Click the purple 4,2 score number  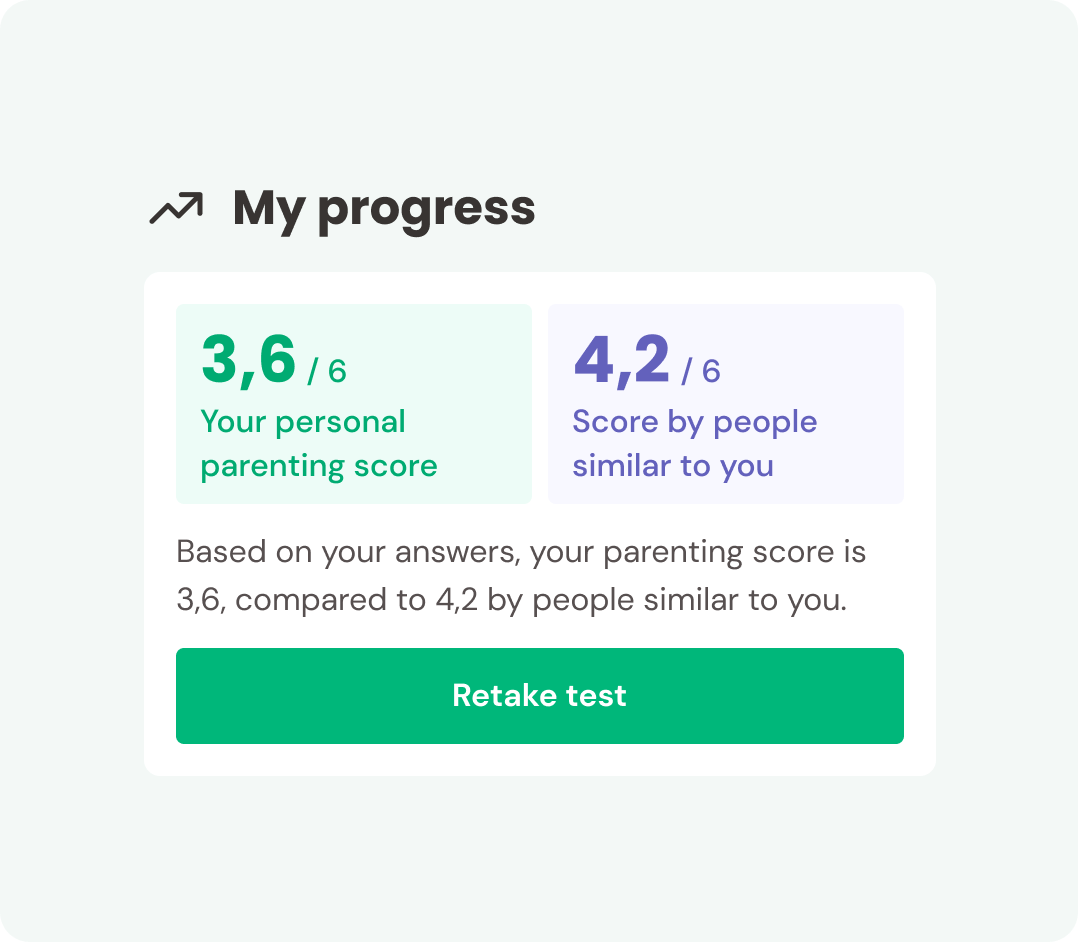coord(622,360)
